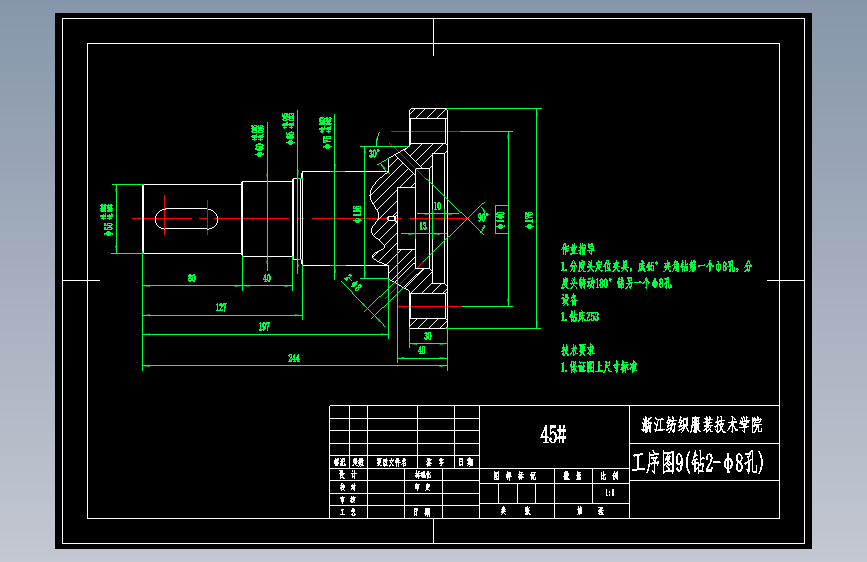Click the 设备 heading
This screenshot has height=562, width=867.
(569, 300)
